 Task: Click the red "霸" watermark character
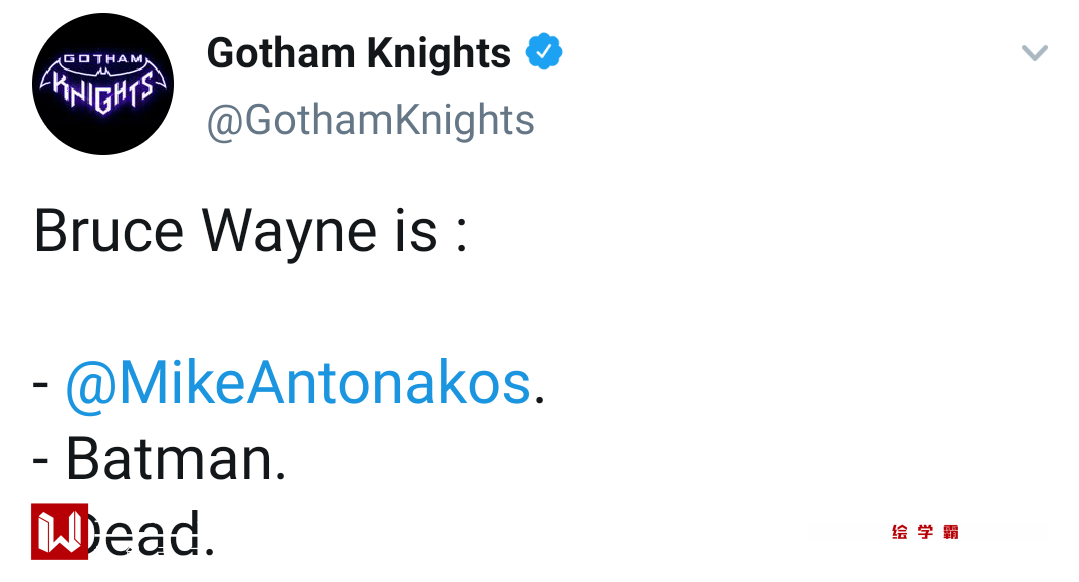950,532
